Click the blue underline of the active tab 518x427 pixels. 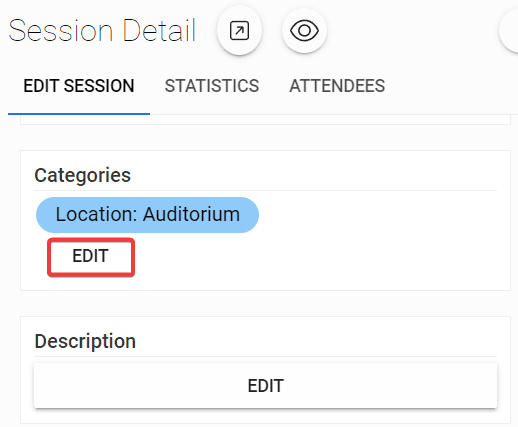click(79, 114)
